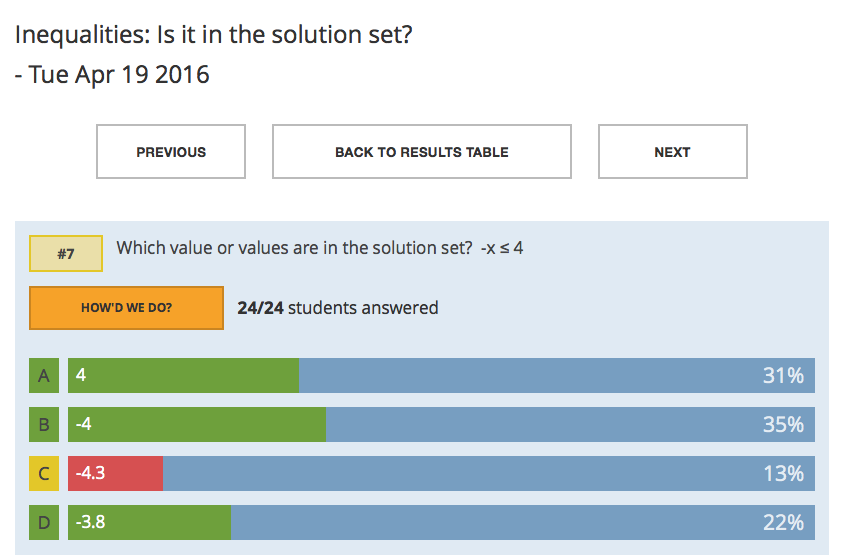845x555 pixels.
Task: Click the NEXT button
Action: [x=672, y=152]
